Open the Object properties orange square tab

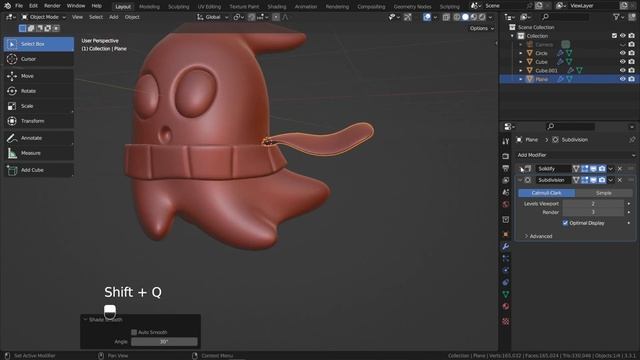point(505,234)
